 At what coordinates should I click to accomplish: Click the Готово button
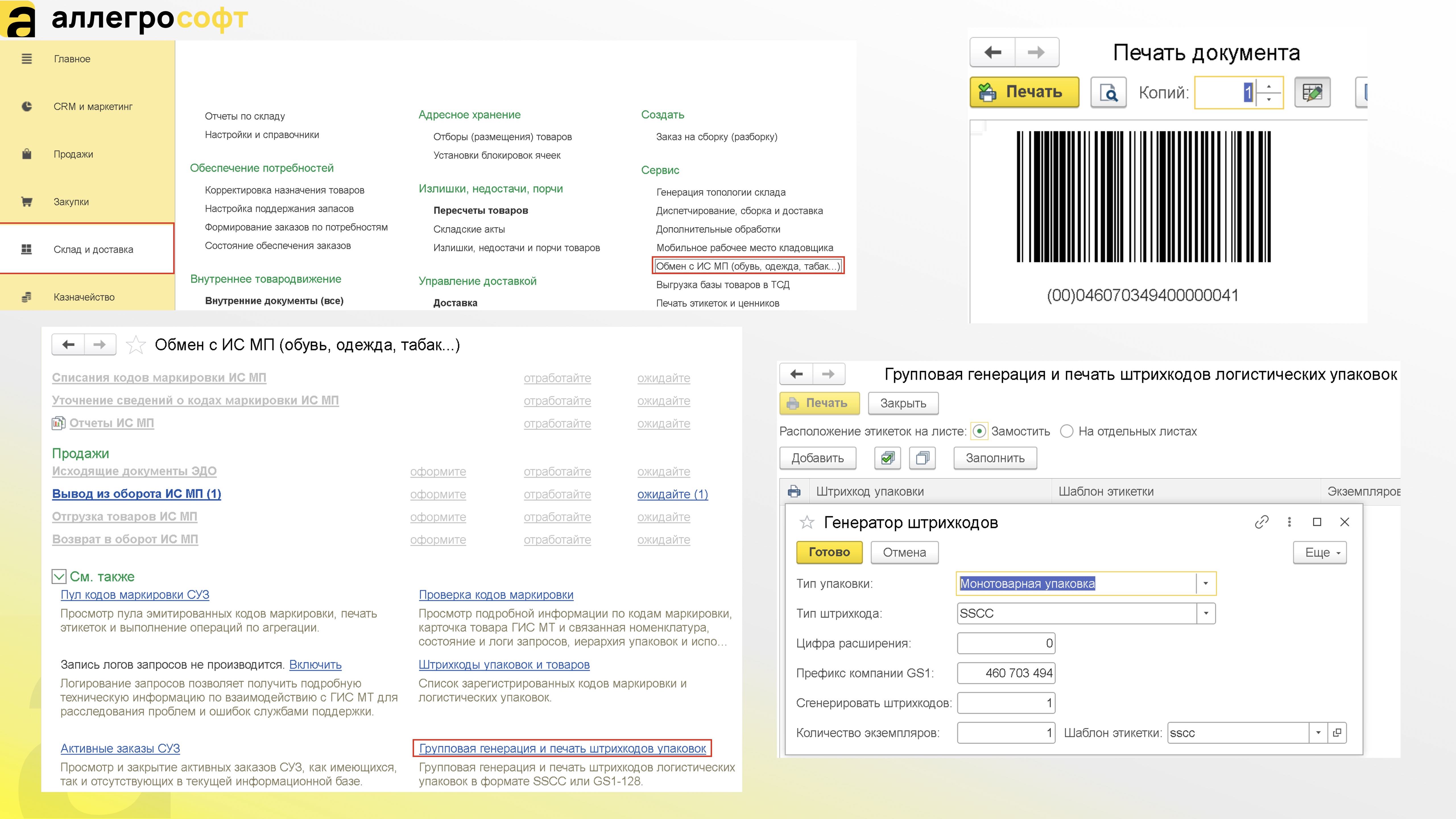coord(829,553)
